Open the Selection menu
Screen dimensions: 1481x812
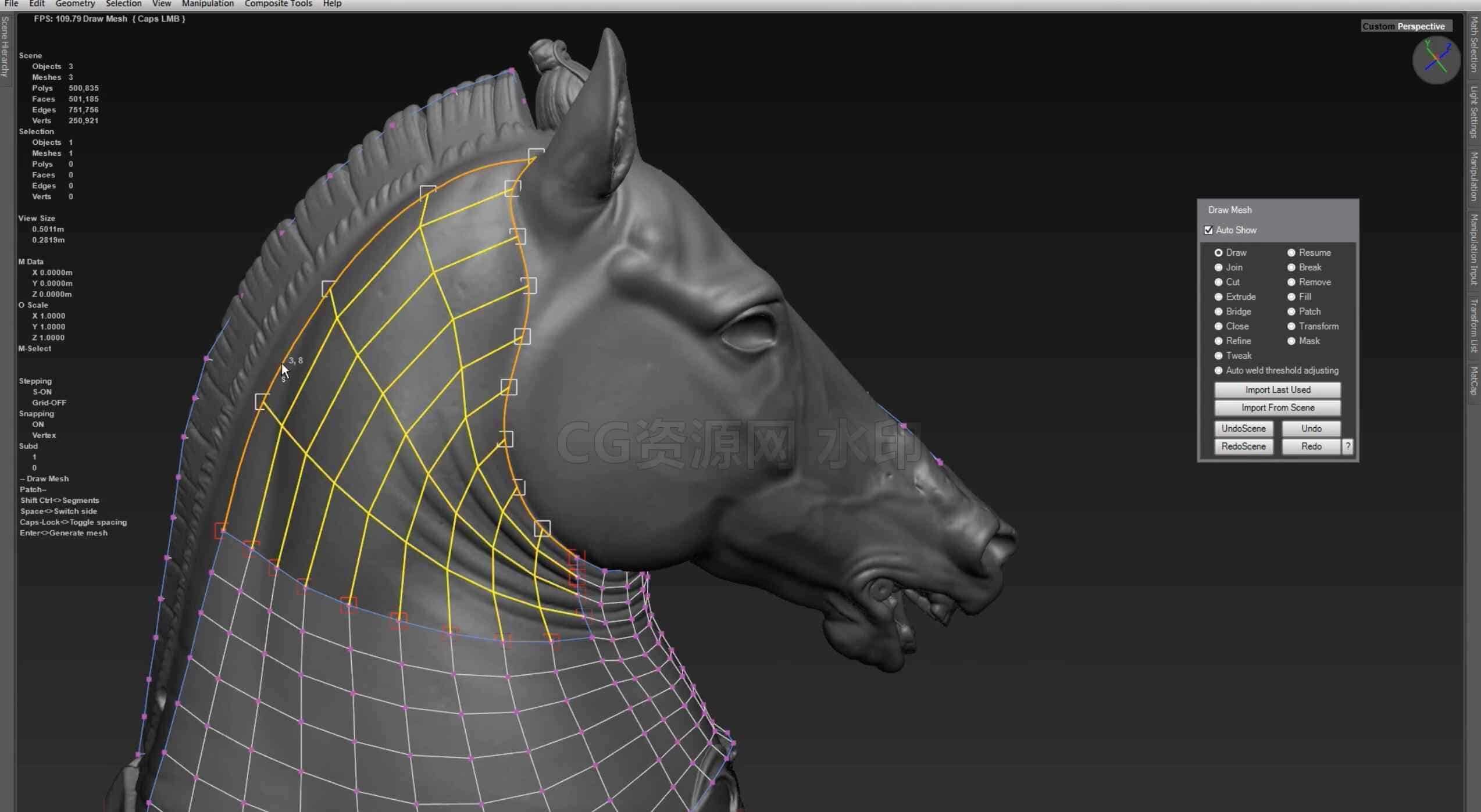(123, 4)
